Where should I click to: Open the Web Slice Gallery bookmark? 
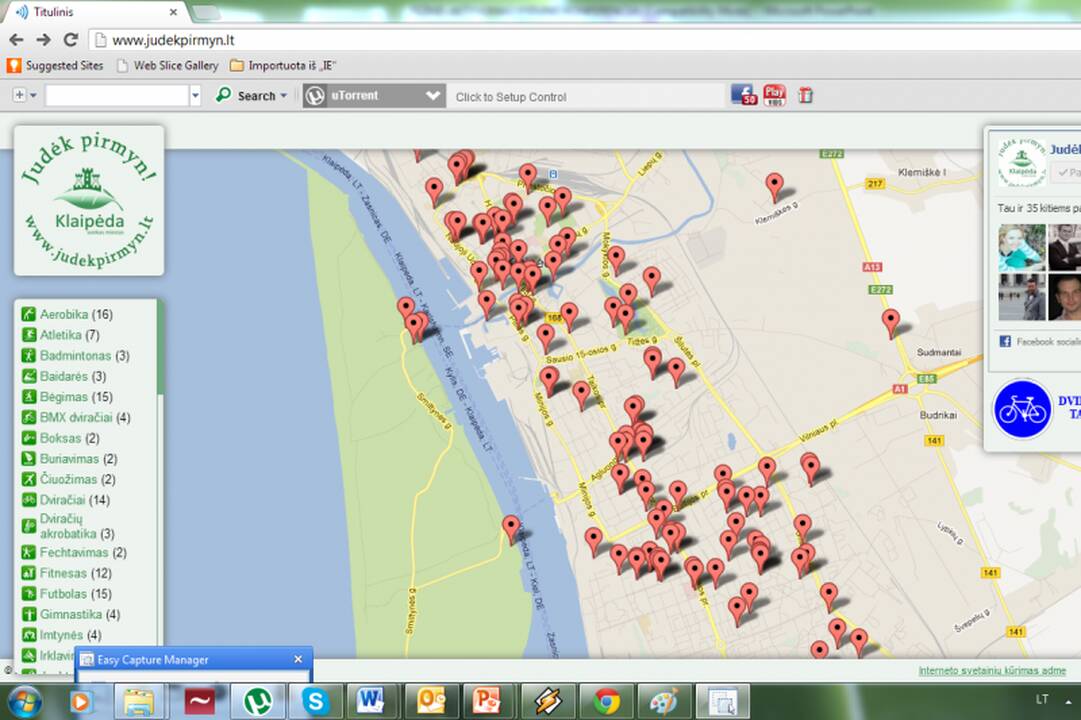pos(168,66)
